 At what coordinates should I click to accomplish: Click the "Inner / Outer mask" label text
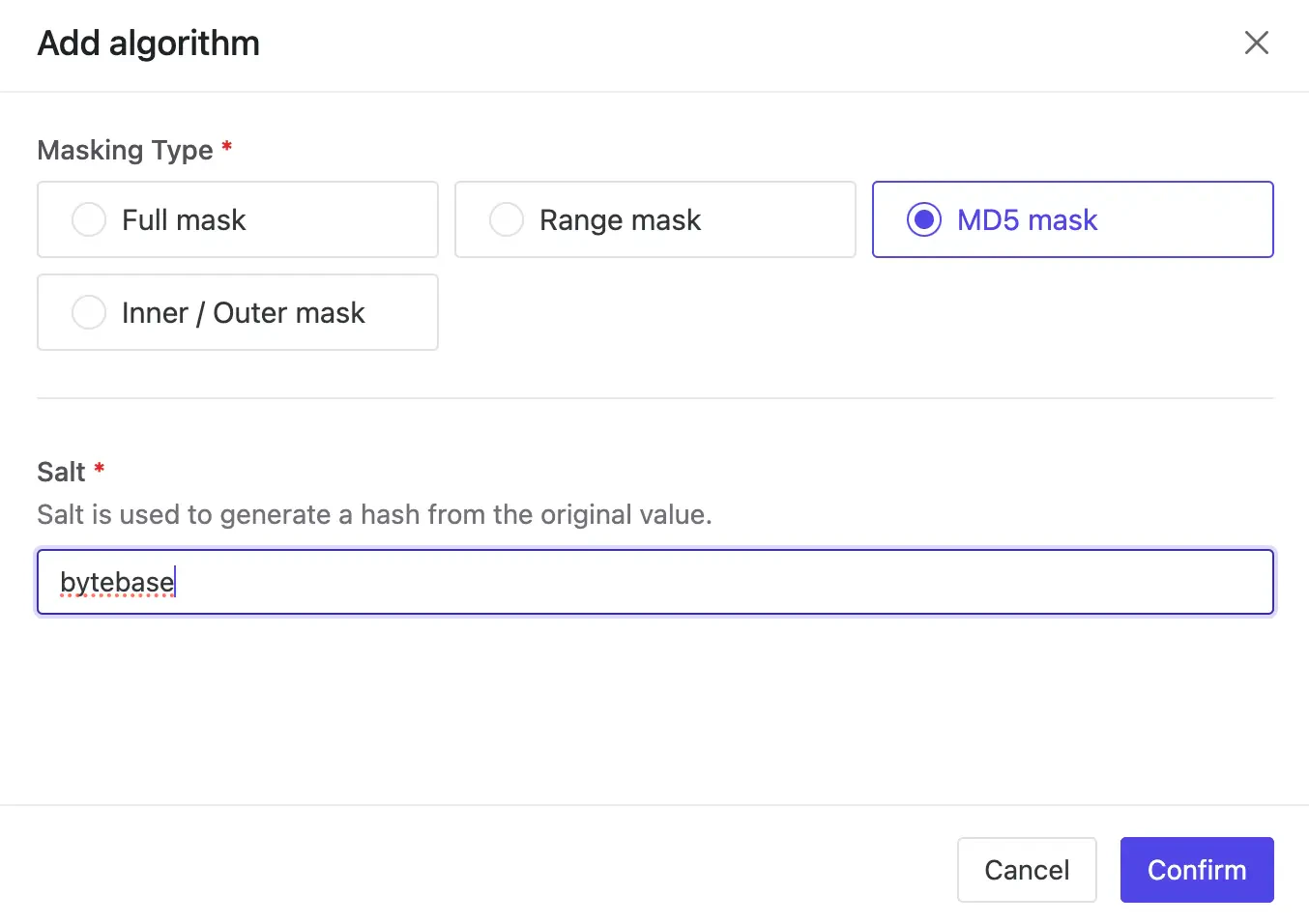coord(243,313)
